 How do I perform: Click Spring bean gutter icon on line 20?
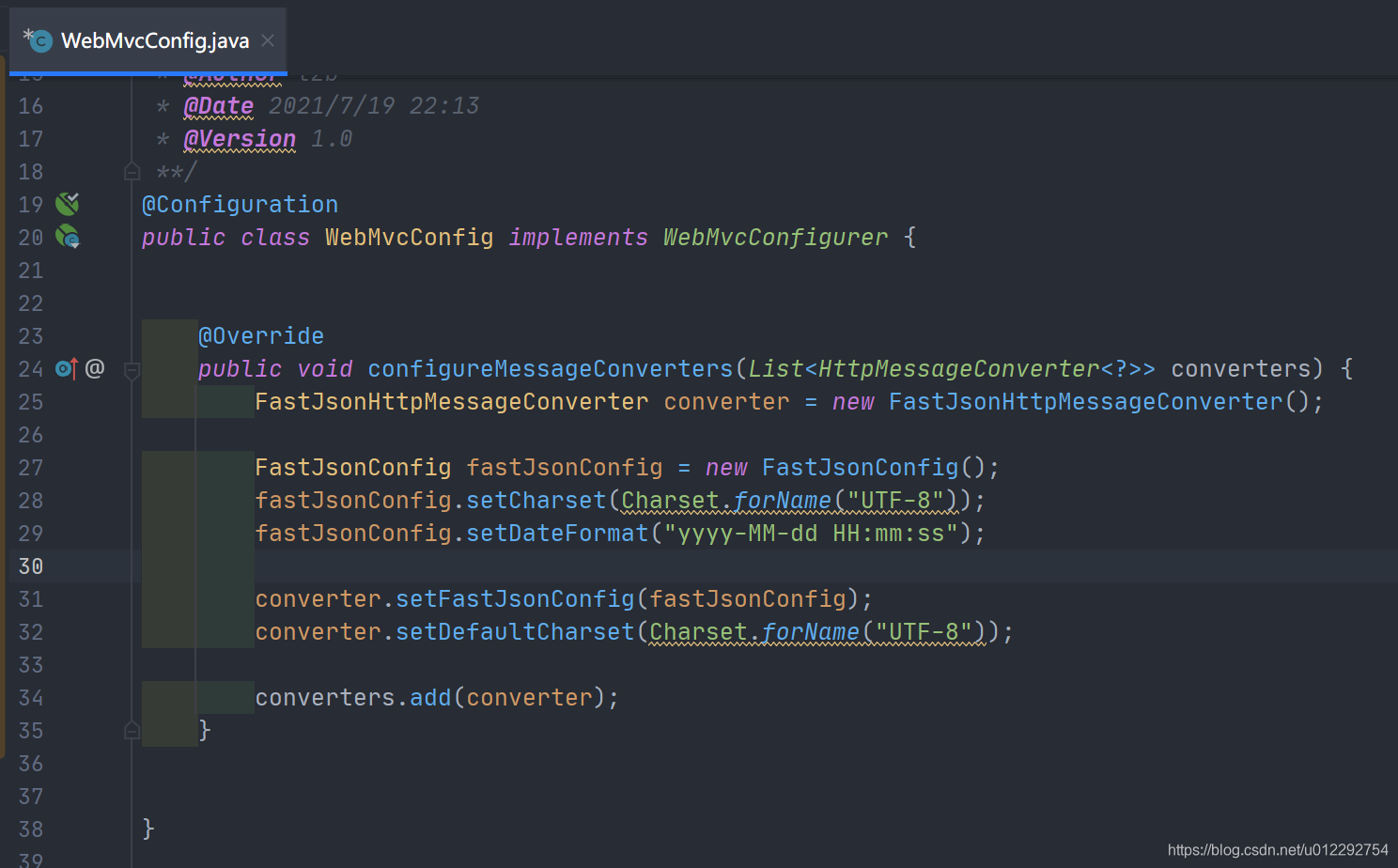(x=68, y=237)
